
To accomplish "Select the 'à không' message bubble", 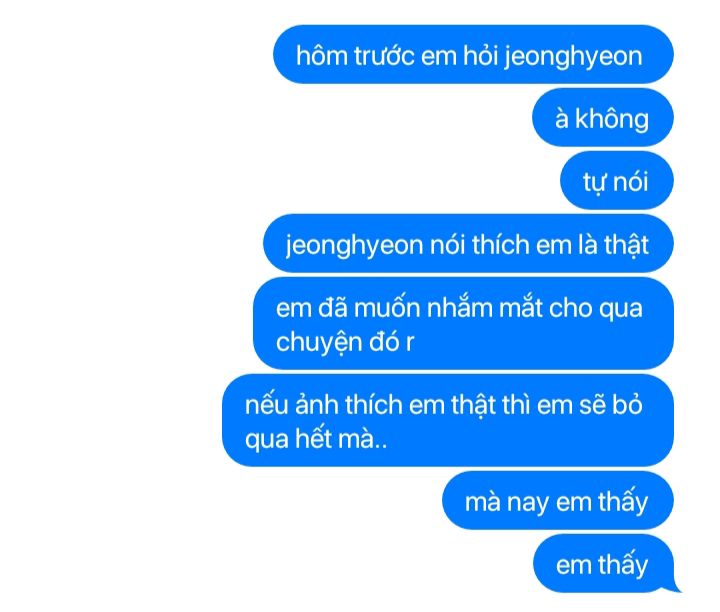I will pos(602,118).
